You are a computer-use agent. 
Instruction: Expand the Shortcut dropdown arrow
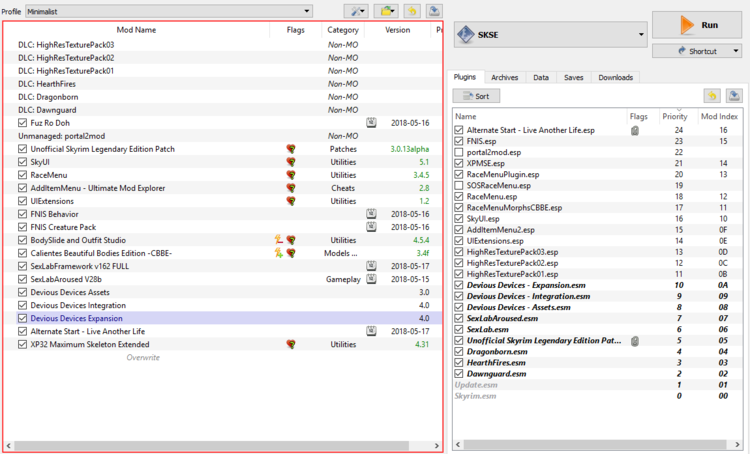click(x=736, y=51)
